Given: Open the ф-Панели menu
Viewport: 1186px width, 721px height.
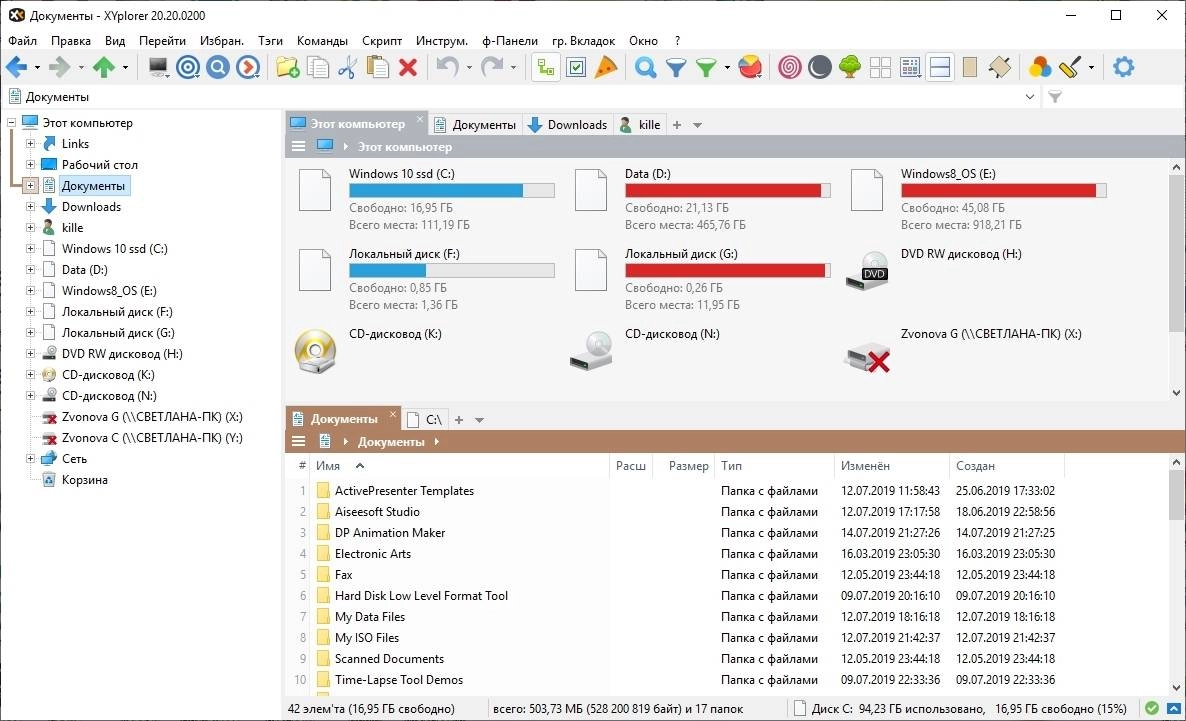Looking at the screenshot, I should coord(510,41).
